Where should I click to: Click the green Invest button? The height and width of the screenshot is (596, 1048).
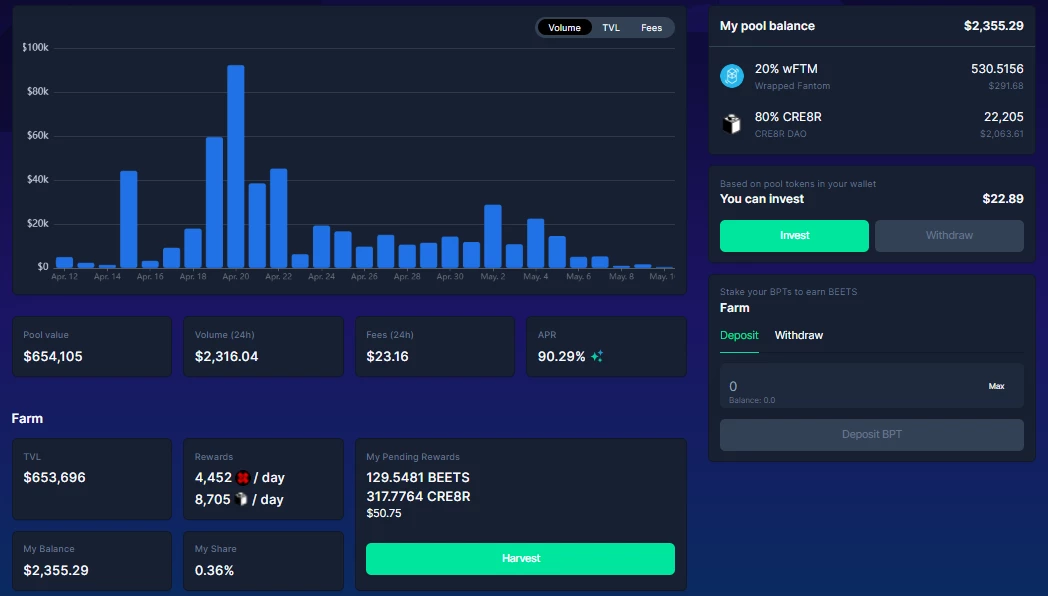point(794,236)
